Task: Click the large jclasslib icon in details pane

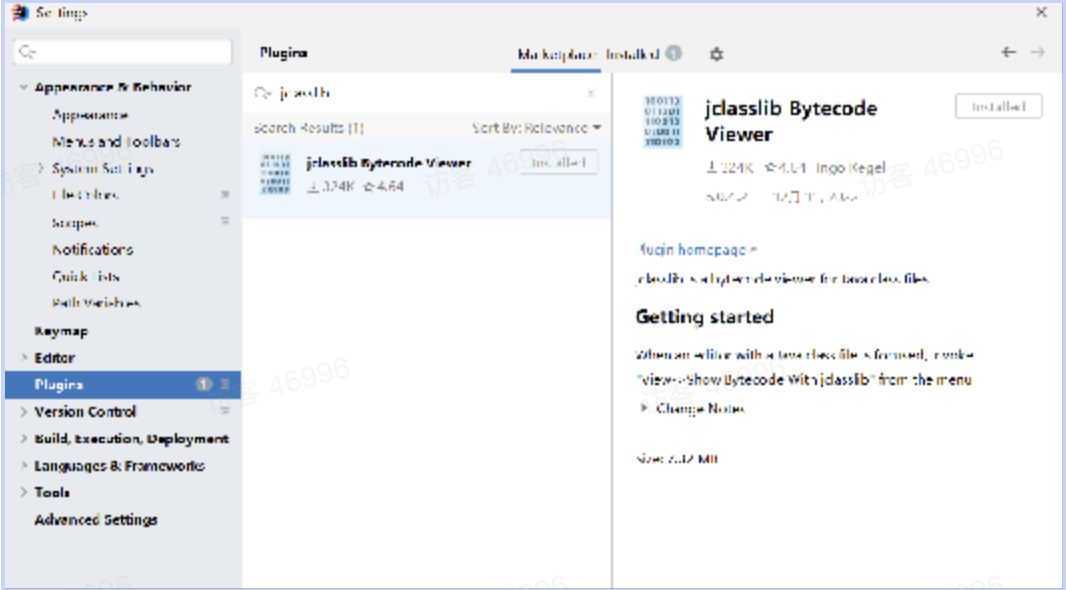Action: click(663, 122)
